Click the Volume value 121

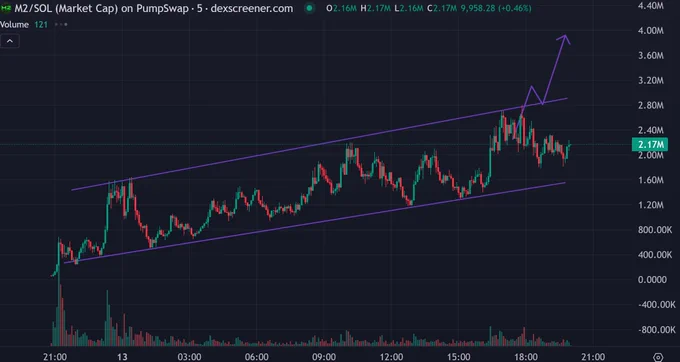[x=41, y=25]
